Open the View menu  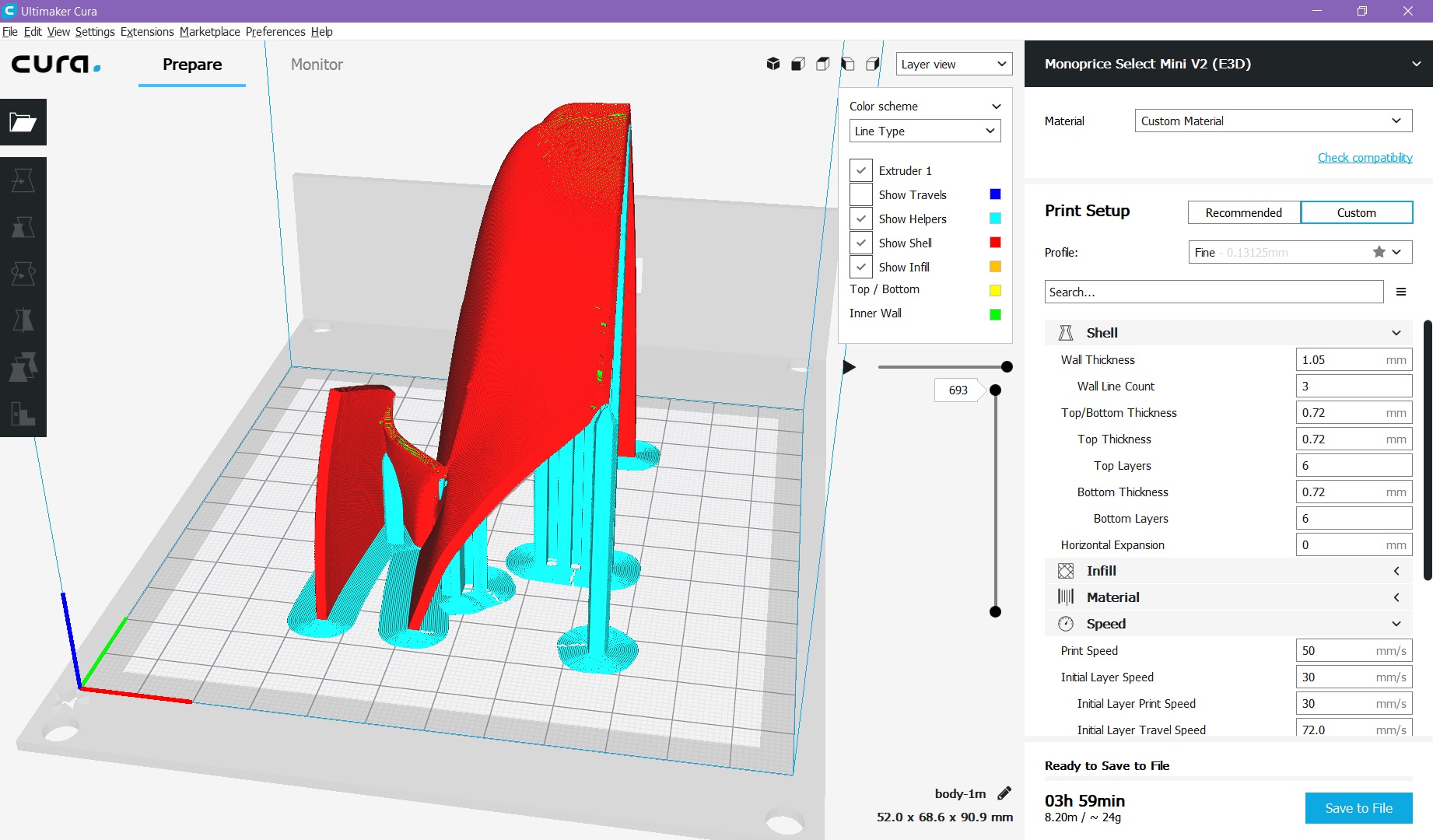(58, 32)
